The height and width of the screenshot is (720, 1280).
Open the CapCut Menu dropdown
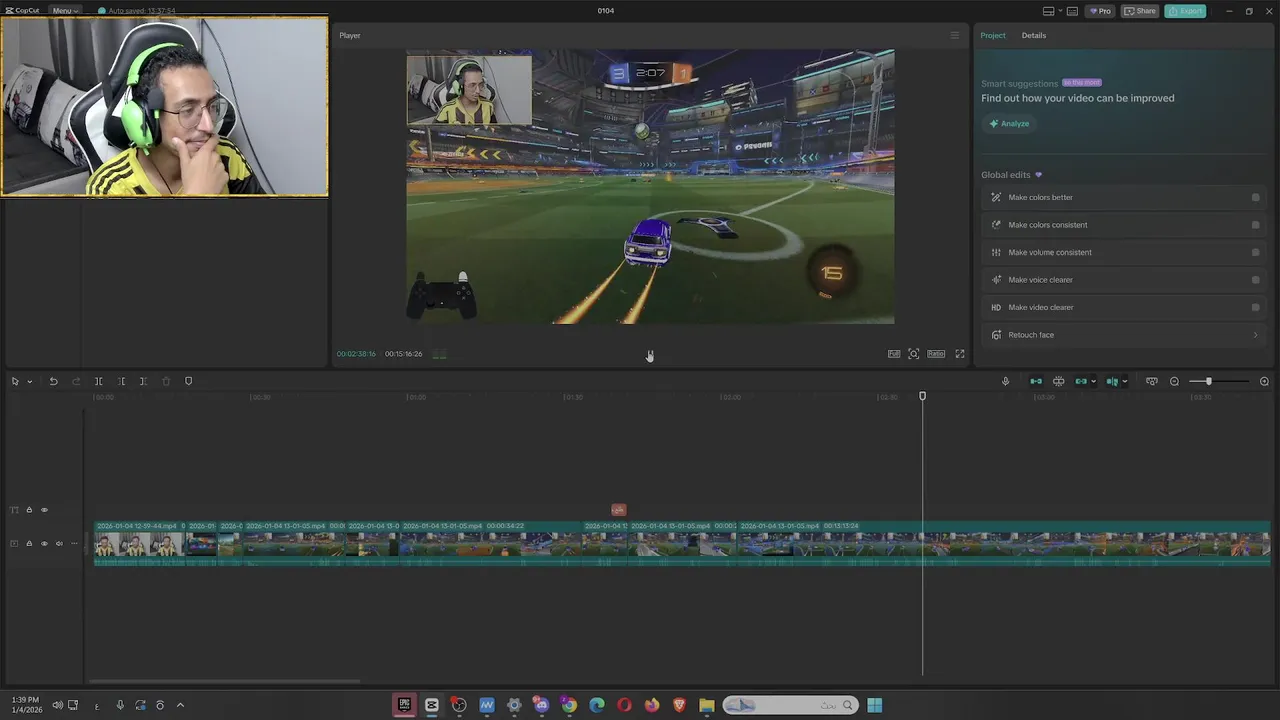[65, 11]
